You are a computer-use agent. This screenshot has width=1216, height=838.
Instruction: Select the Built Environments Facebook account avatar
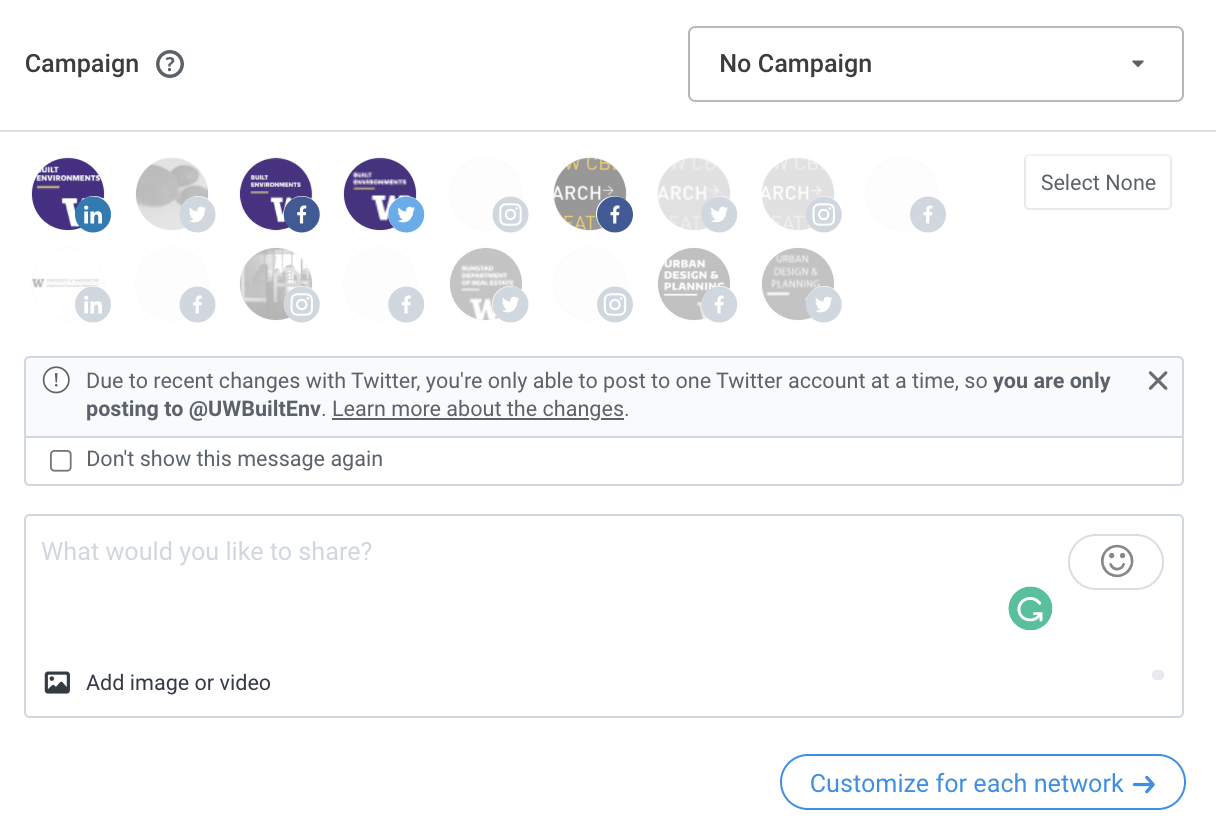pyautogui.click(x=276, y=193)
